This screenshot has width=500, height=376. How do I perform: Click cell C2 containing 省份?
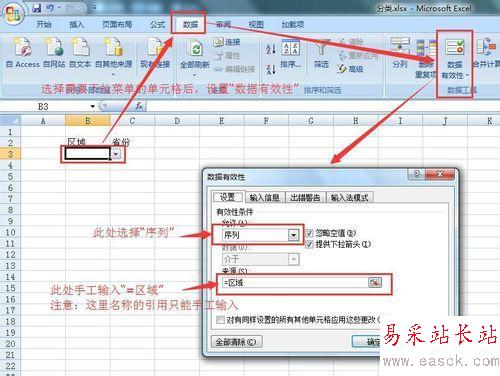132,143
